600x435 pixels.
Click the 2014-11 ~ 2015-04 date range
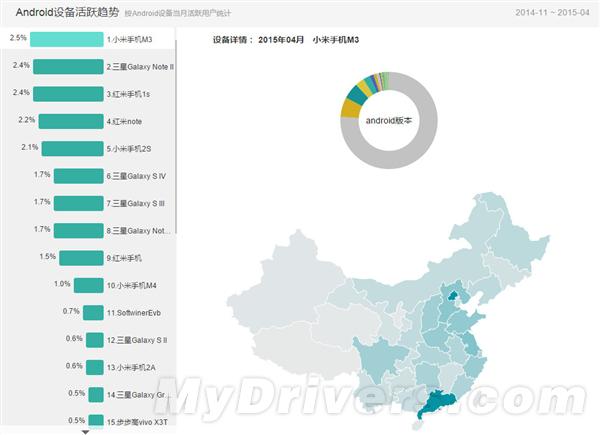(x=552, y=12)
